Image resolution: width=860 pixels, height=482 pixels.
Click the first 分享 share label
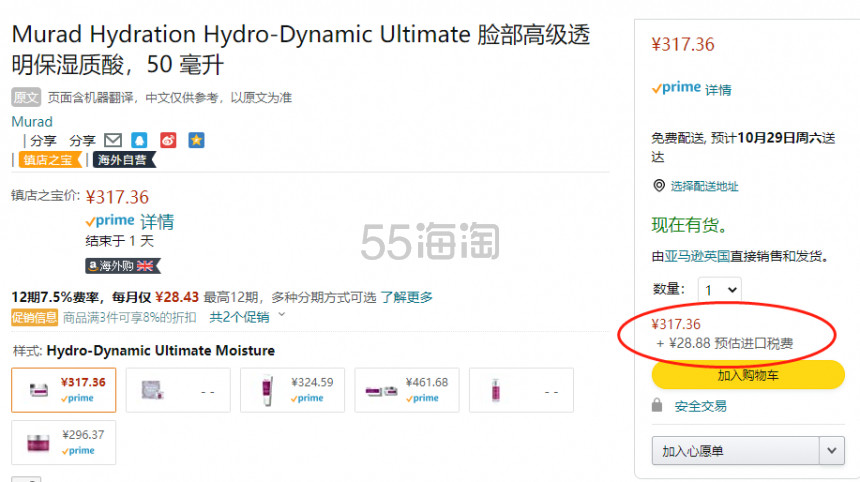tap(43, 141)
